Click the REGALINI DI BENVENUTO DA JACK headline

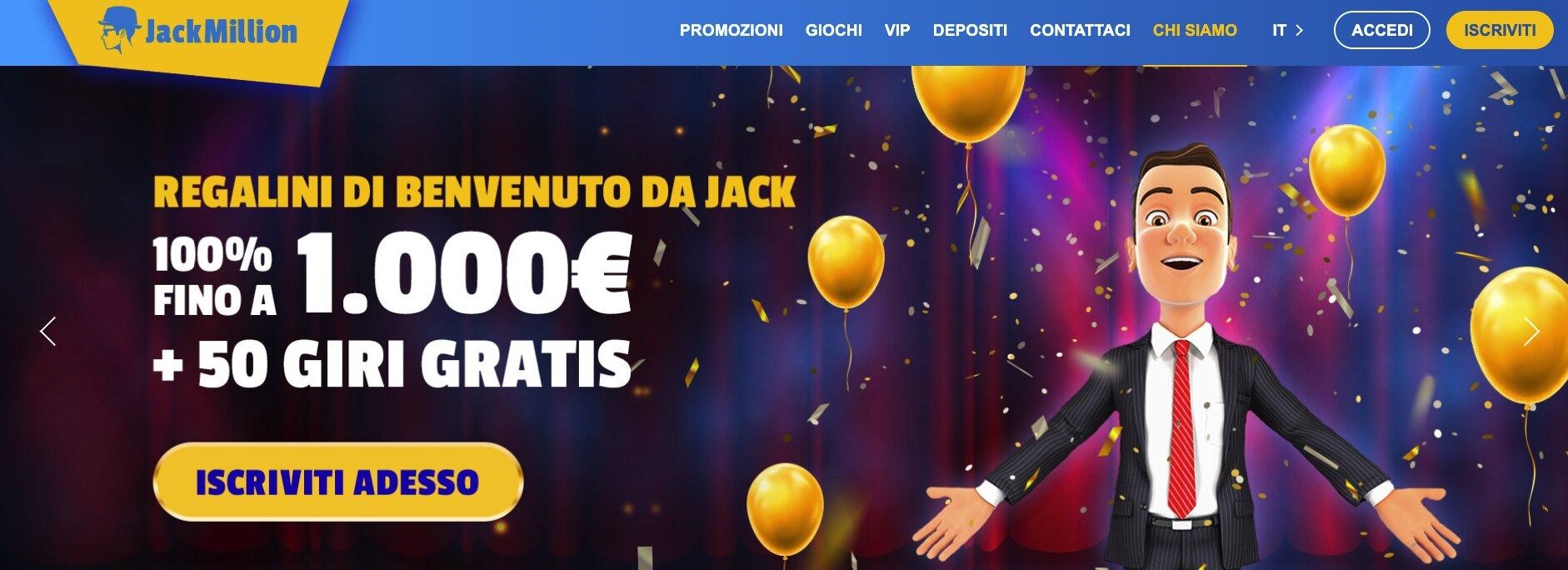click(475, 192)
